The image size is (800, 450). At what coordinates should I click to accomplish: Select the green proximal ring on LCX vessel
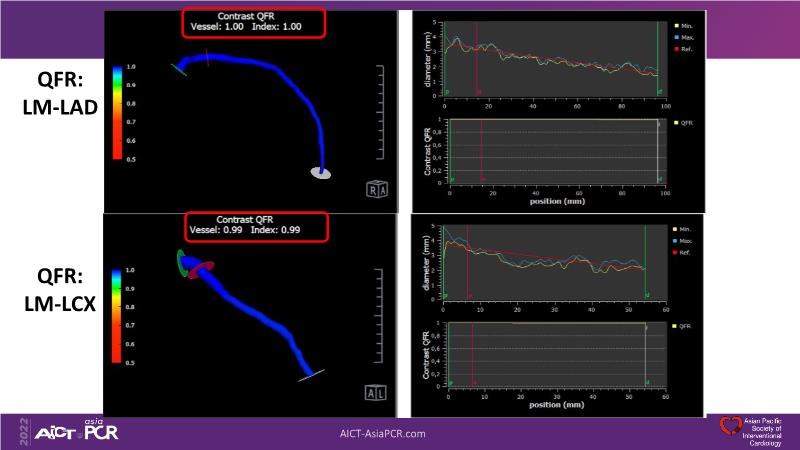181,263
